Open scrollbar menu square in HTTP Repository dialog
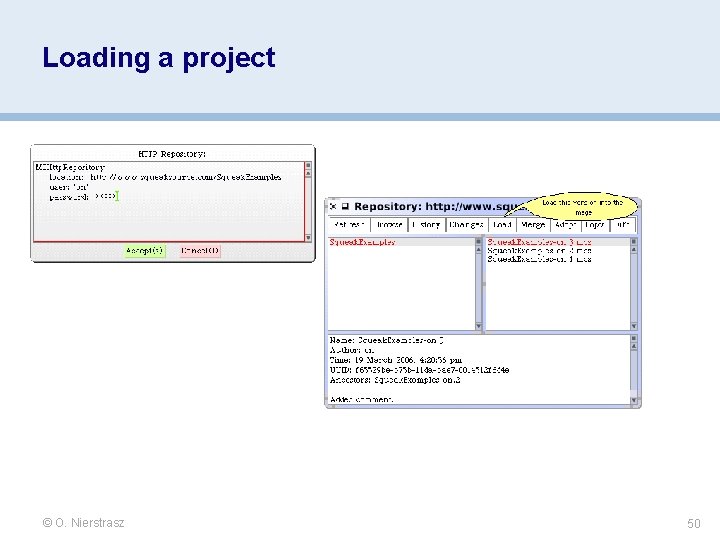Image resolution: width=720 pixels, height=540 pixels. coord(308,166)
